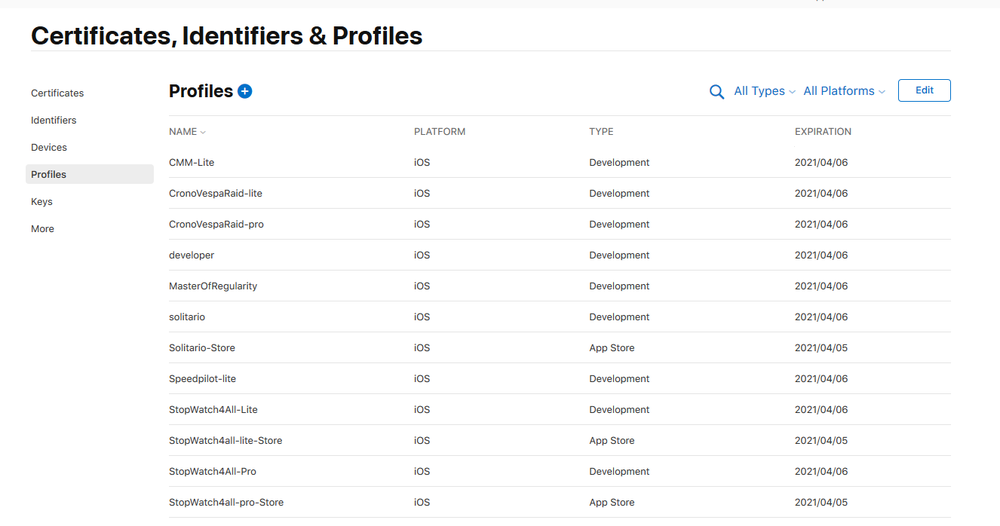Expand the All Platforms filter dropdown
Viewport: 1000px width, 526px height.
[x=844, y=91]
